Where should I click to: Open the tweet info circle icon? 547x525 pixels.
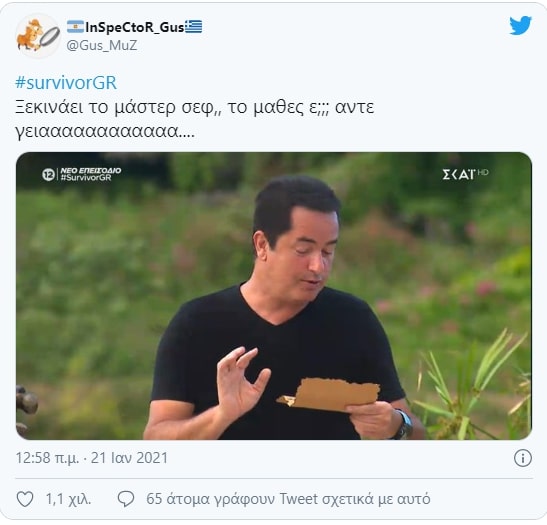tap(523, 458)
